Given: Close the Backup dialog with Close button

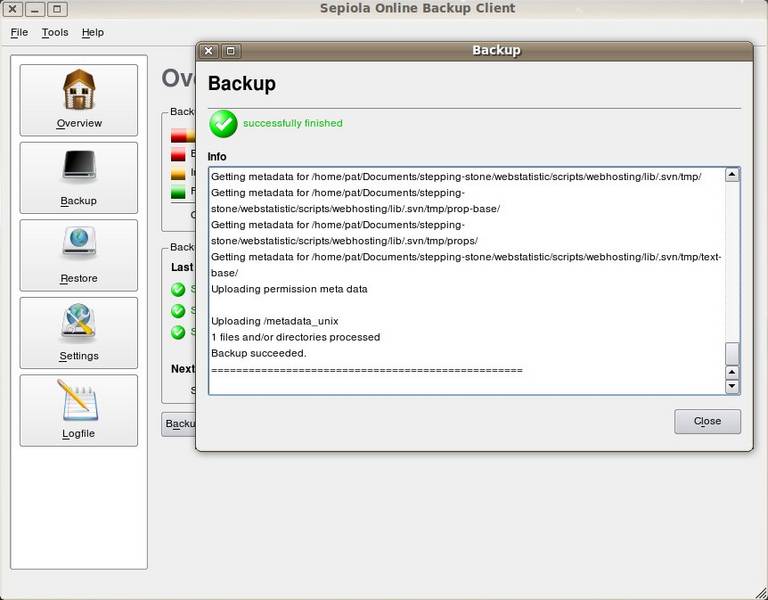Looking at the screenshot, I should tap(707, 421).
